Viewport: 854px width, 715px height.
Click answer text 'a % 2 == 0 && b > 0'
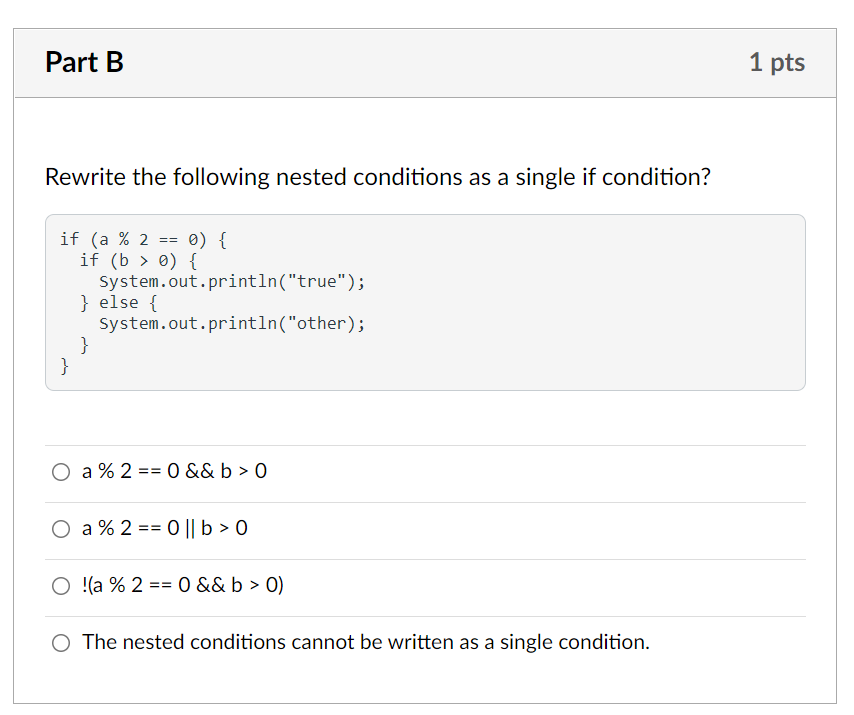[x=174, y=471]
